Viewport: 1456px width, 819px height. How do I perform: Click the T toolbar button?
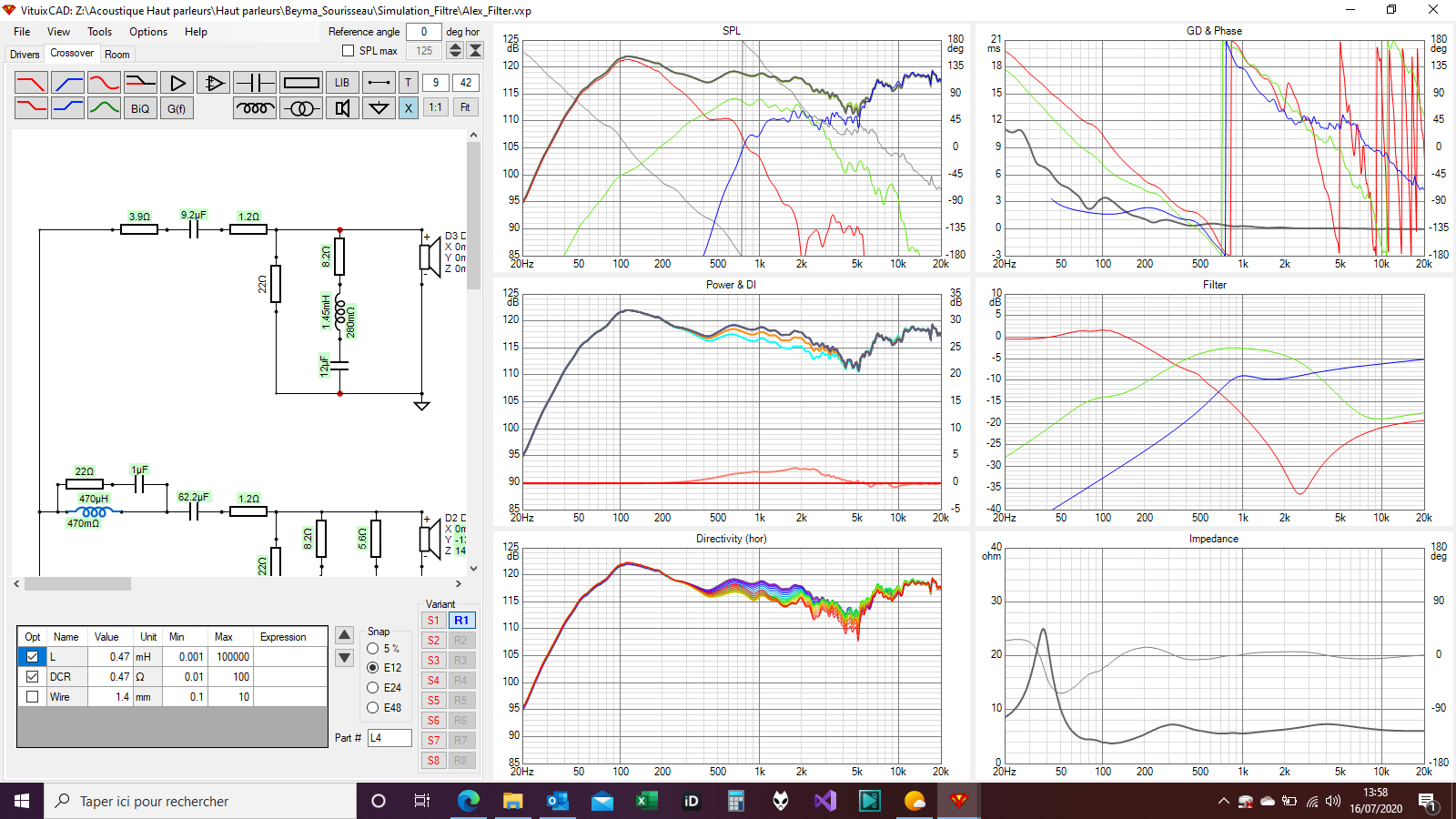[409, 83]
